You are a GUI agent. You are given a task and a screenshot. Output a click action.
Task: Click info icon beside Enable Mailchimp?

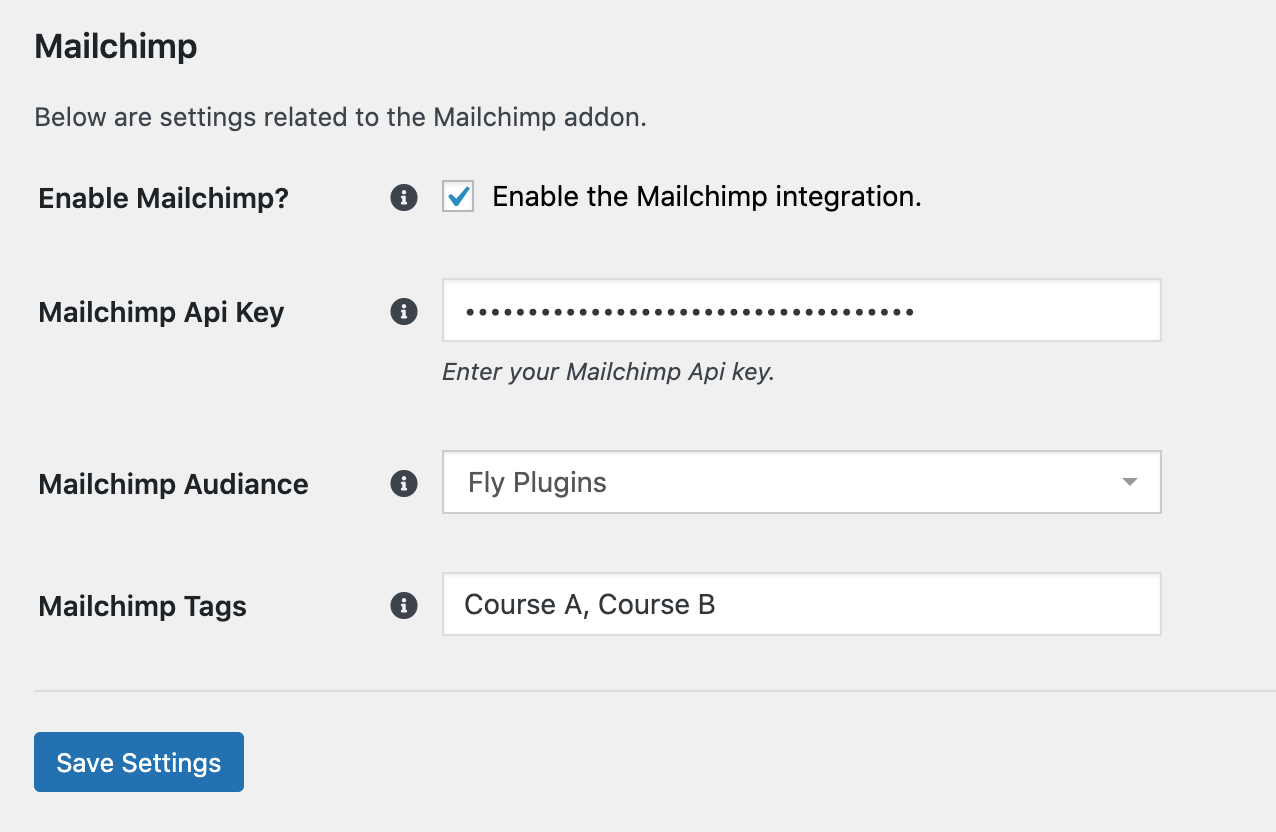click(403, 198)
